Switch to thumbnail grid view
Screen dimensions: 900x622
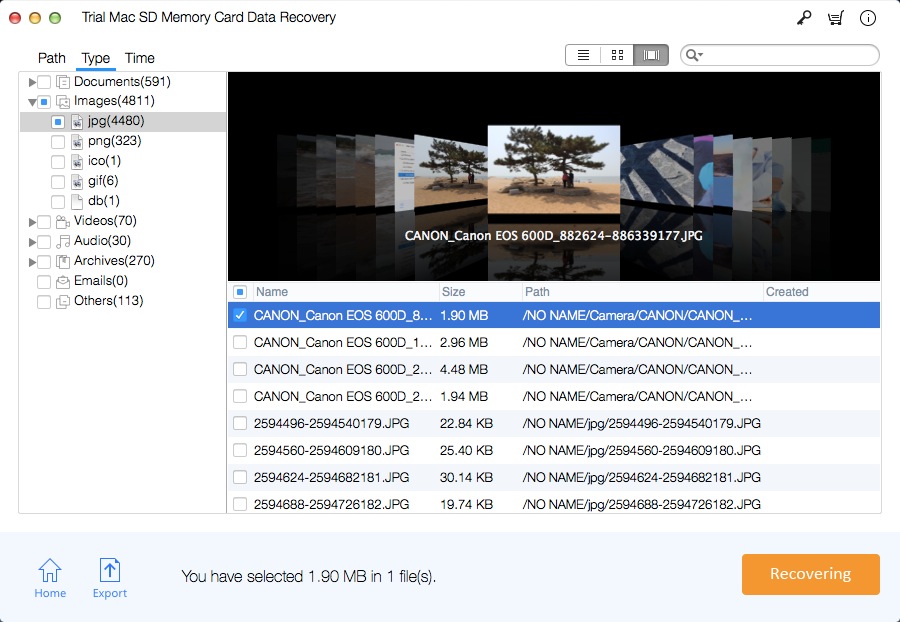[617, 54]
